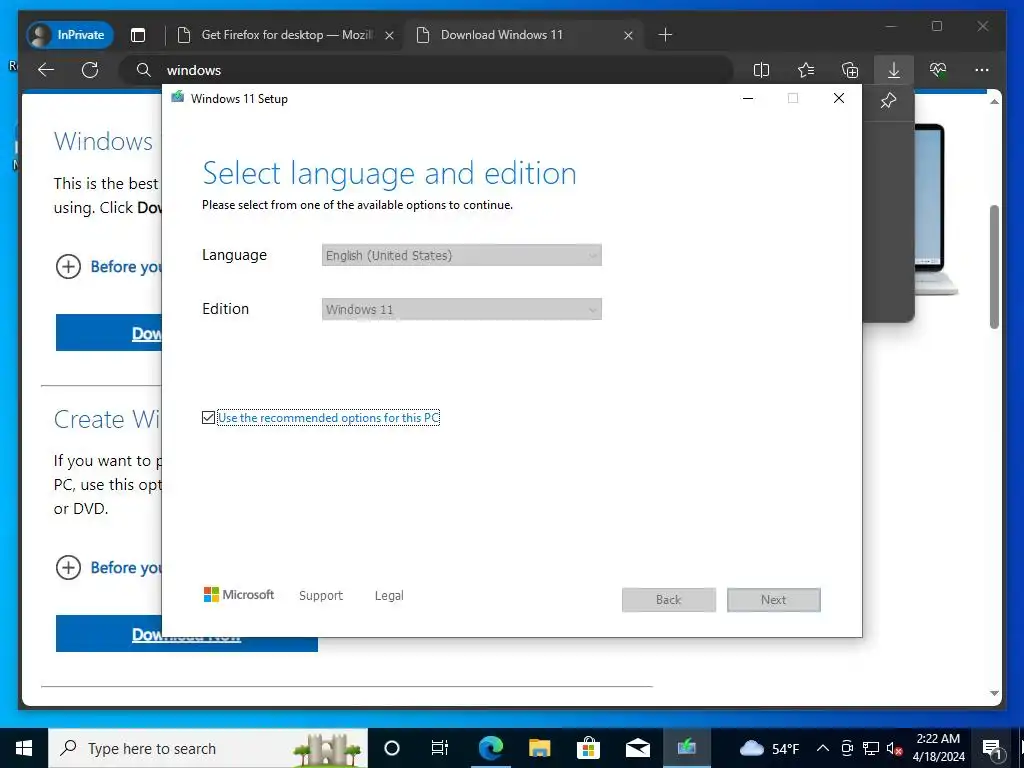
Task: Close the Download Windows 11 tab
Action: (x=628, y=35)
